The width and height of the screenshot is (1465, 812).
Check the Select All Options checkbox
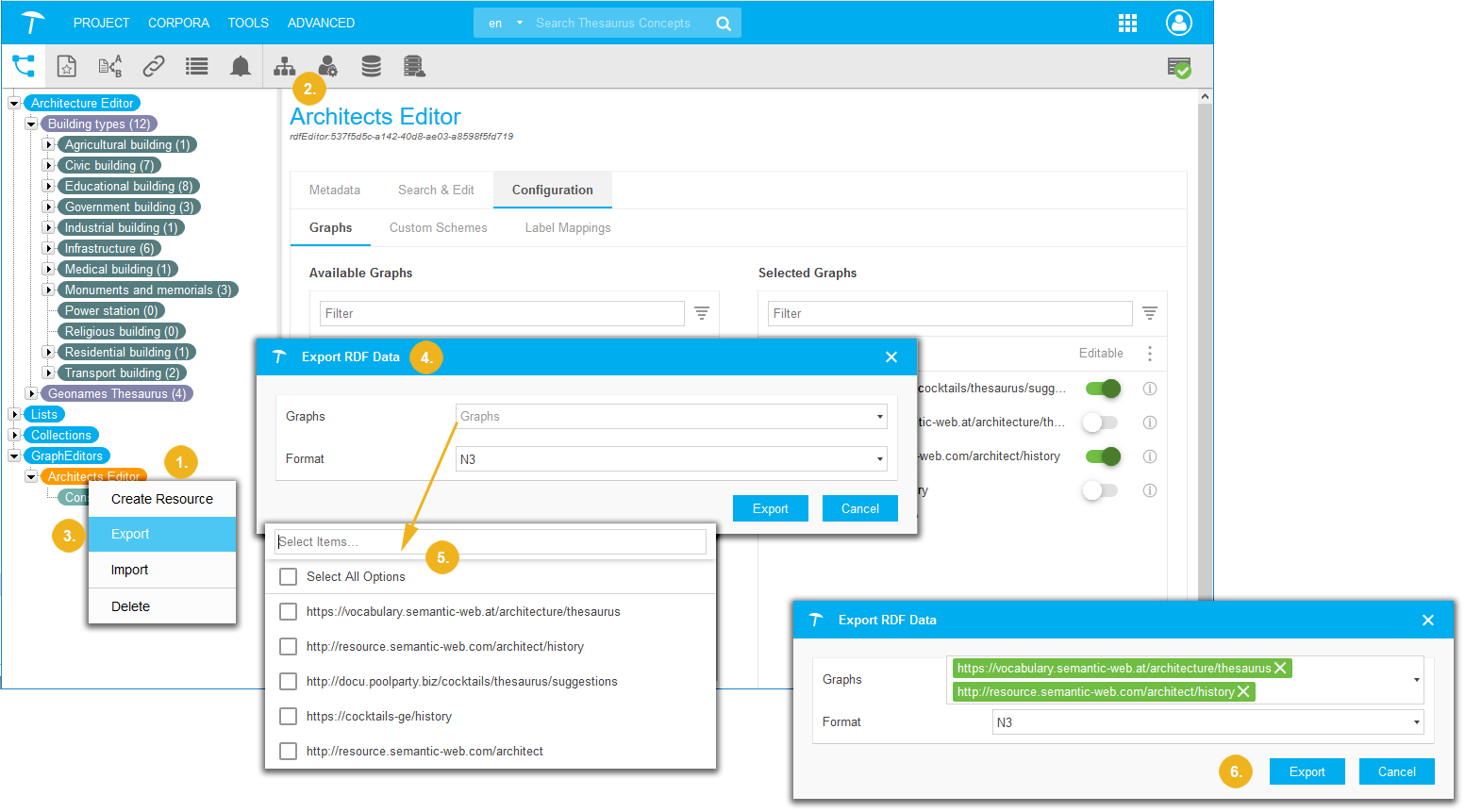click(x=289, y=576)
